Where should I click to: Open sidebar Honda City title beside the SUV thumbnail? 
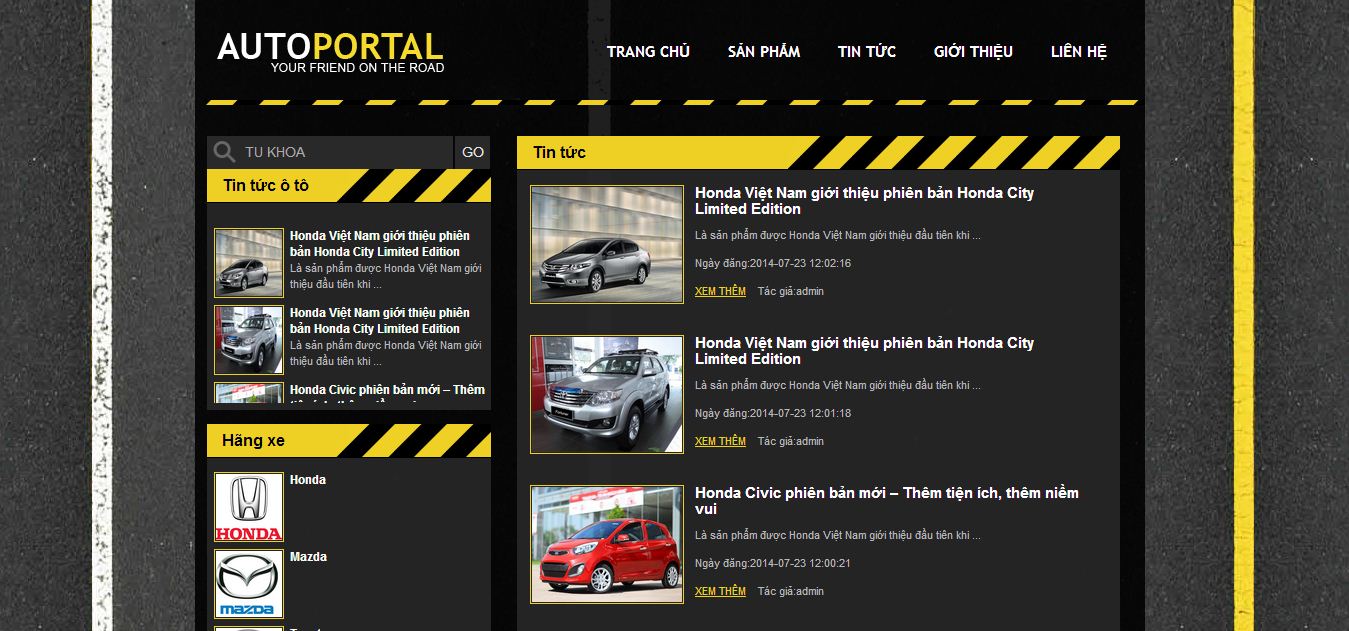tap(380, 321)
